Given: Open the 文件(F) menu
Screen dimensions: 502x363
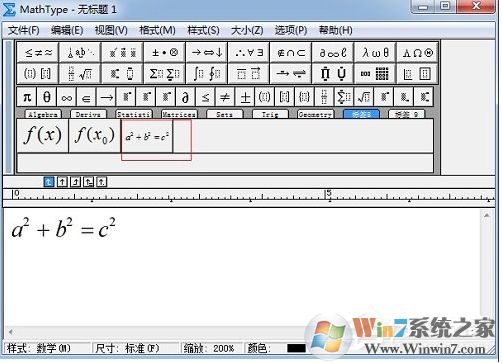Looking at the screenshot, I should [24, 31].
